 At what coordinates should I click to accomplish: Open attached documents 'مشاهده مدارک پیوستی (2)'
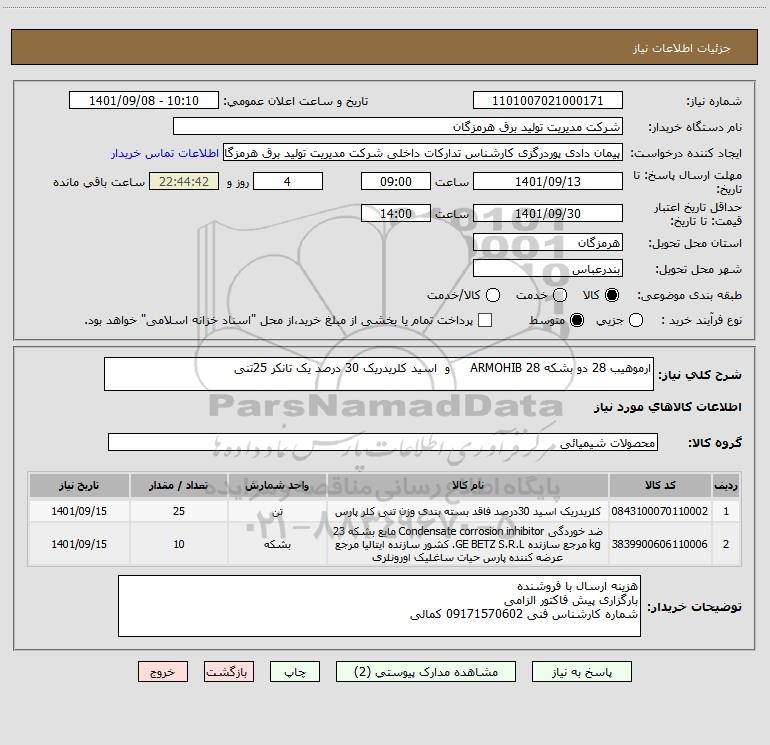click(x=426, y=671)
